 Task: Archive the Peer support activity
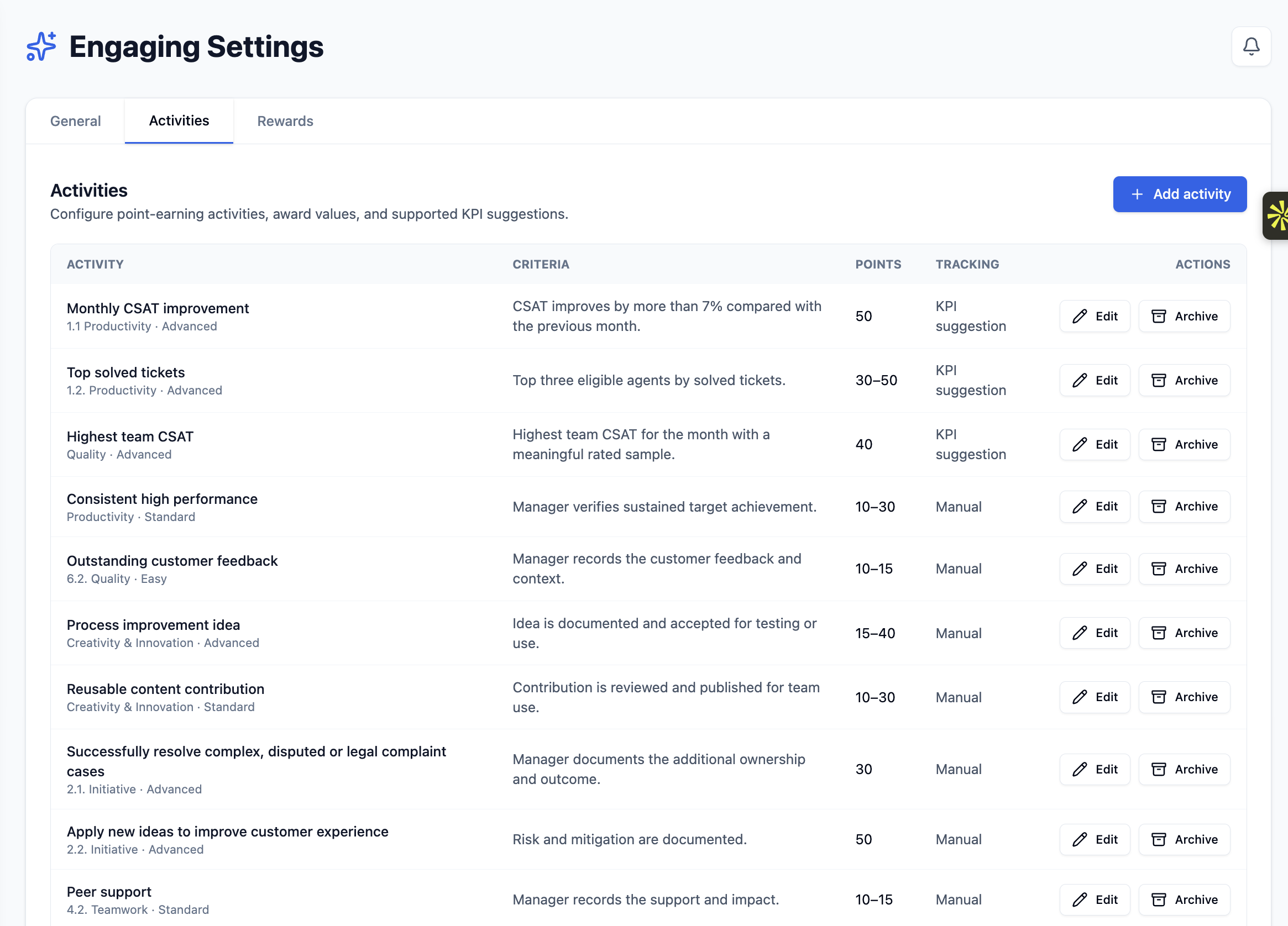[x=1184, y=900]
